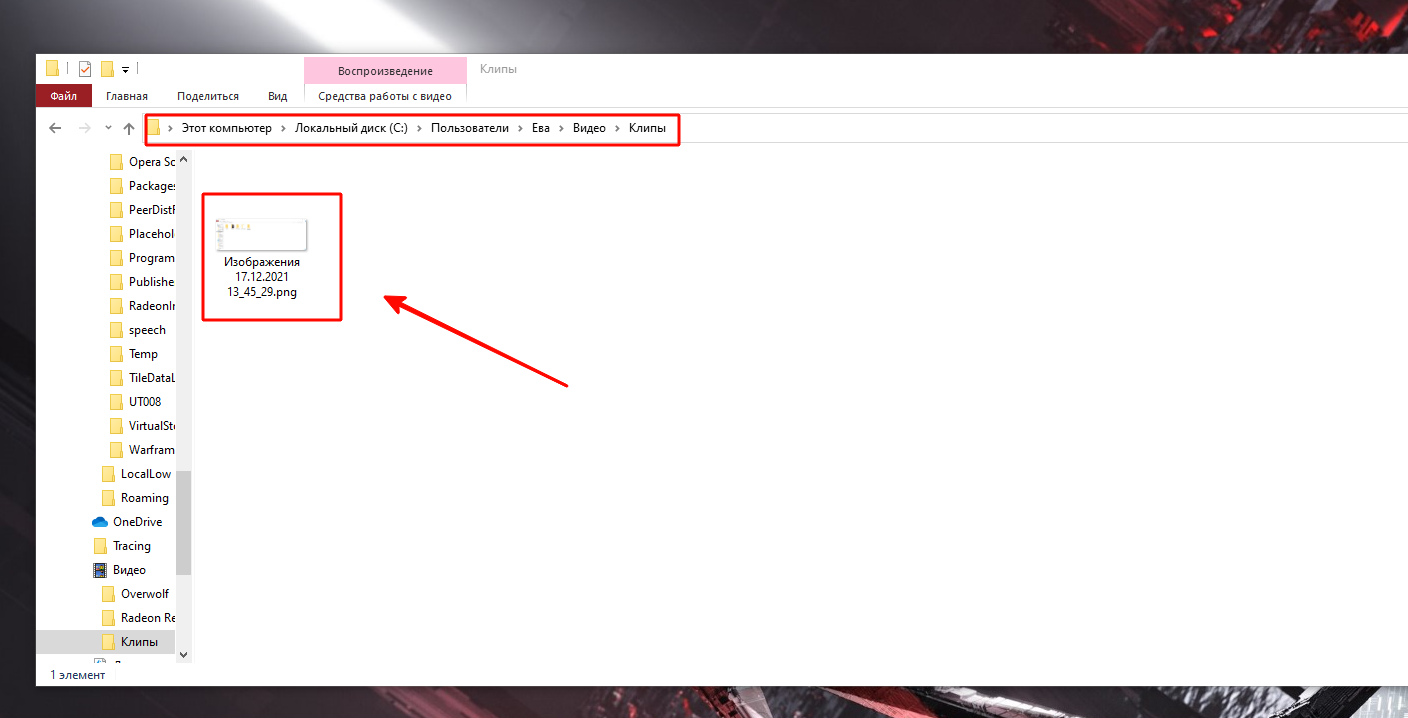Select the PeerDist folder in the tree
The height and width of the screenshot is (718, 1408).
142,210
